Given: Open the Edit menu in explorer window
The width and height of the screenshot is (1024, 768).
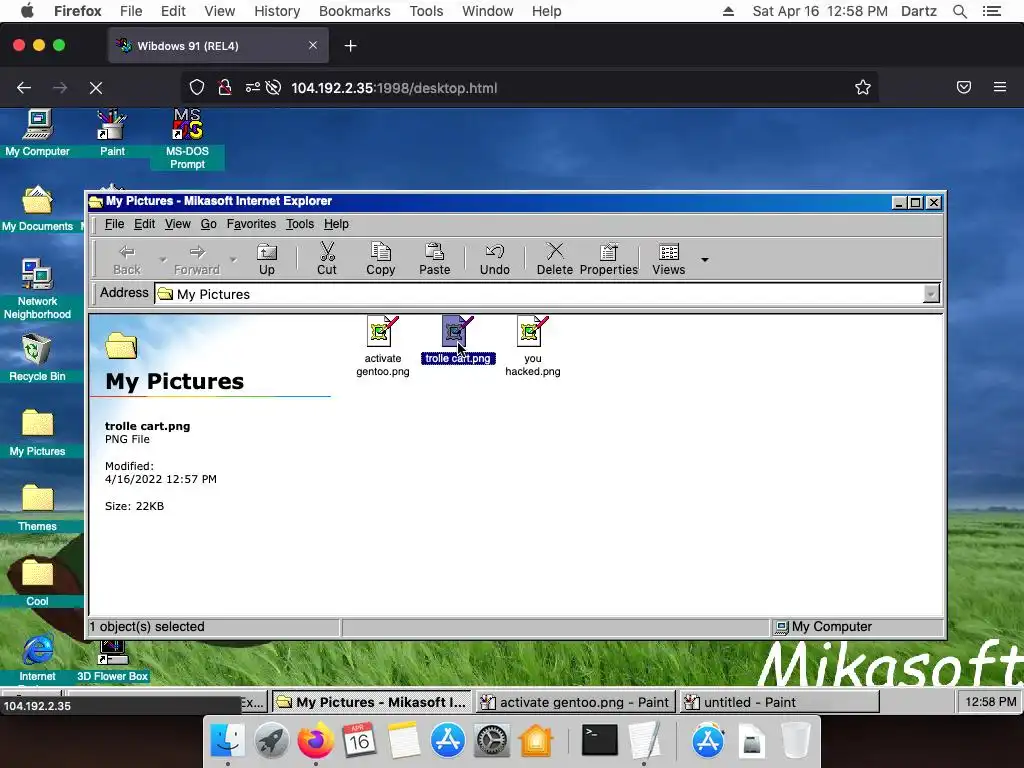Looking at the screenshot, I should pos(144,224).
